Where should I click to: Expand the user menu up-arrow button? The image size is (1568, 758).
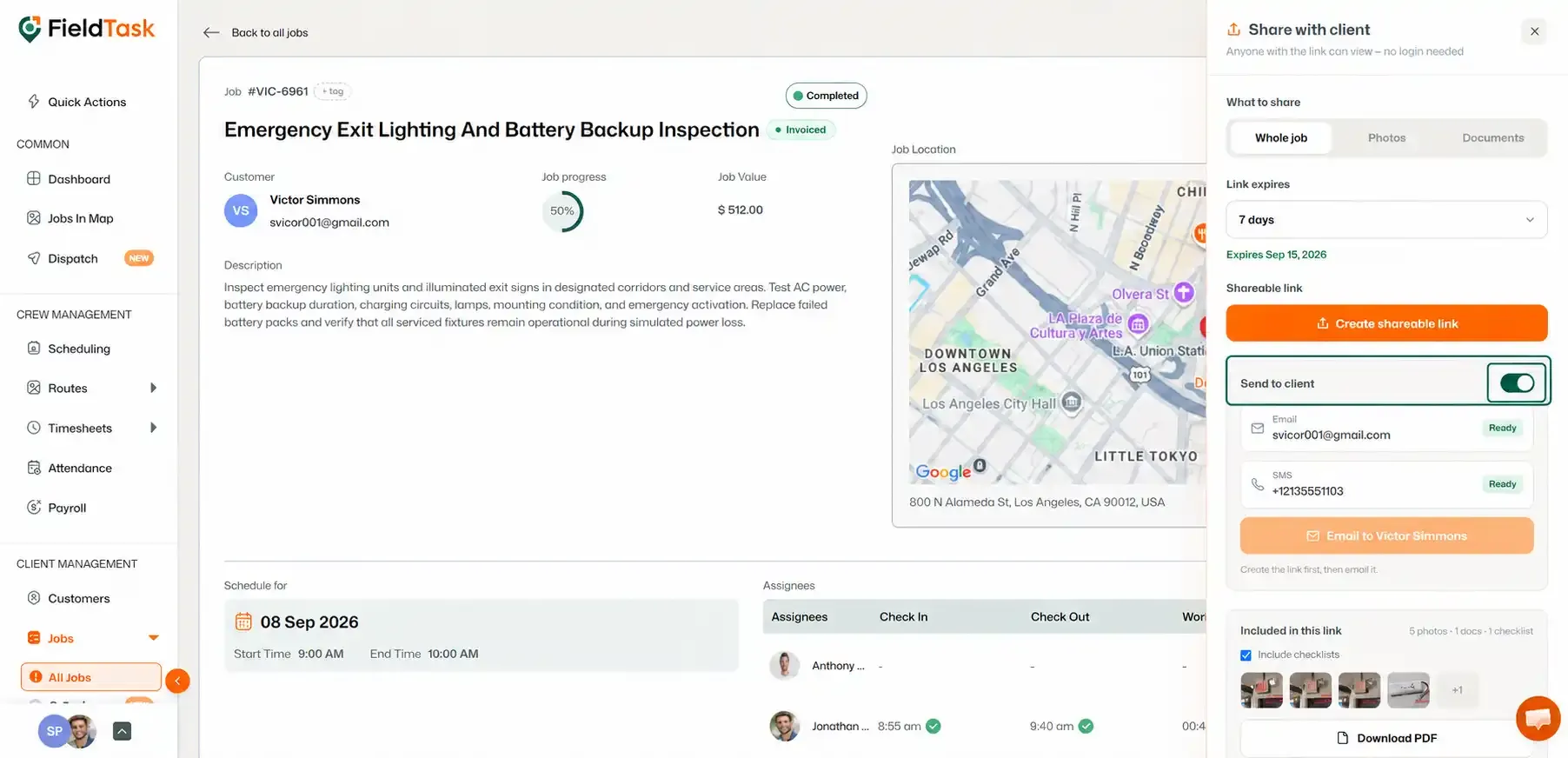pyautogui.click(x=123, y=731)
